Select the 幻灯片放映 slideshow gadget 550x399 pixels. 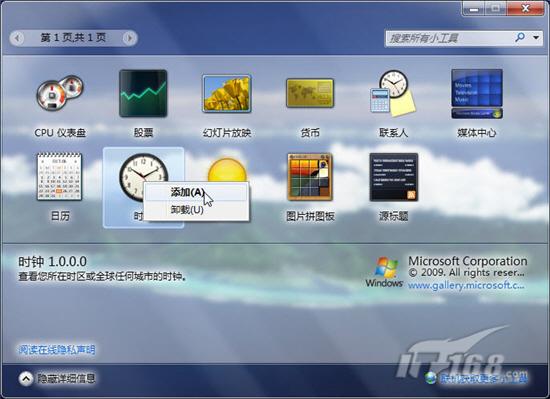pos(227,93)
